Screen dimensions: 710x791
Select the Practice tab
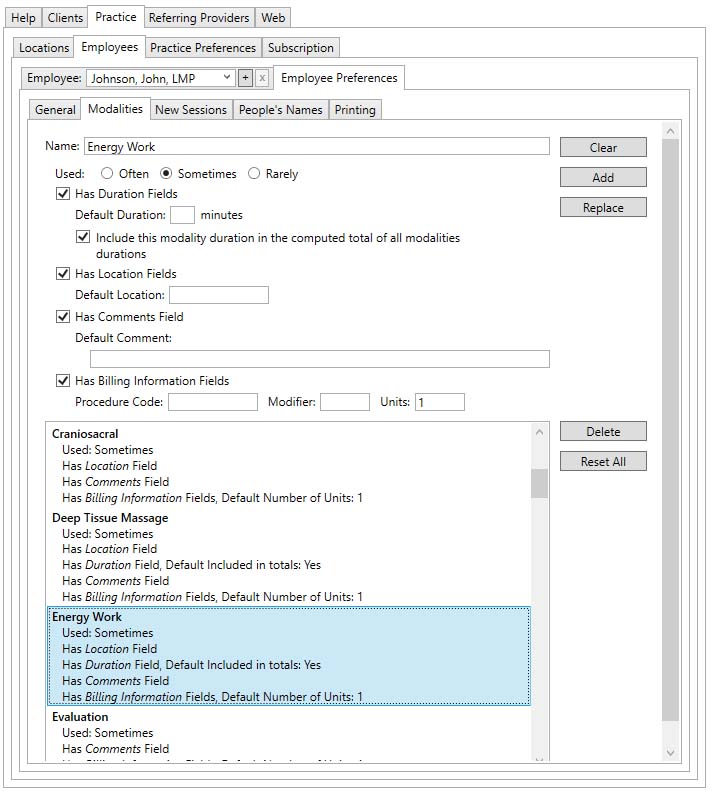click(x=116, y=17)
